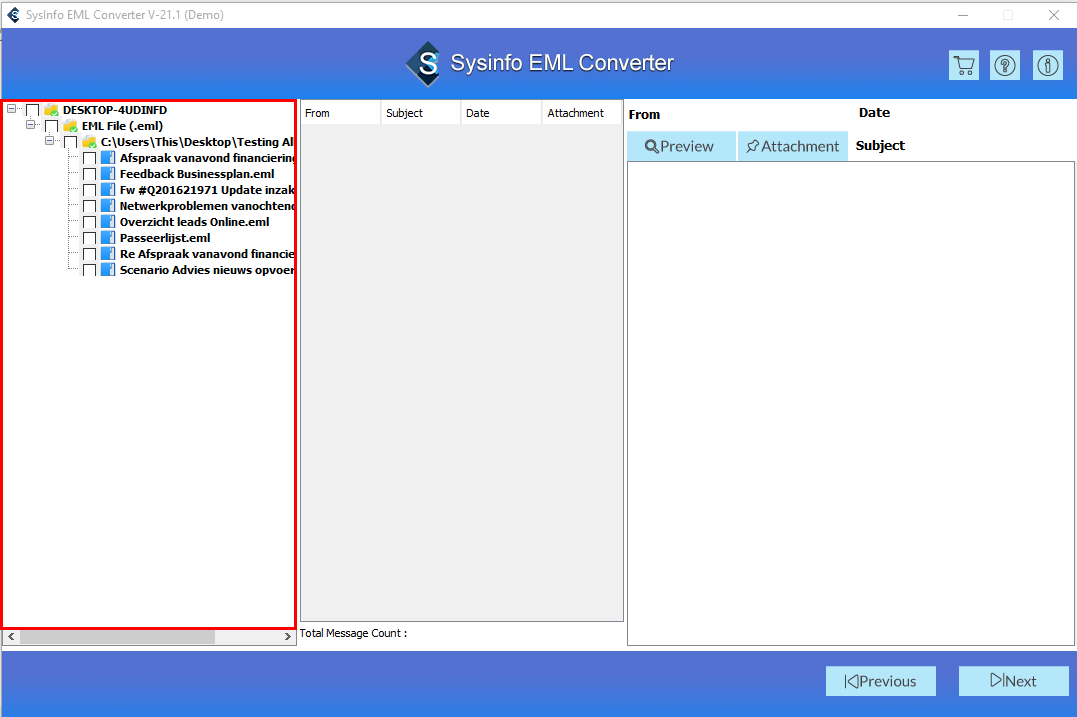
Task: Check the DESKTOP-4UDINFD root checkbox
Action: coord(32,111)
